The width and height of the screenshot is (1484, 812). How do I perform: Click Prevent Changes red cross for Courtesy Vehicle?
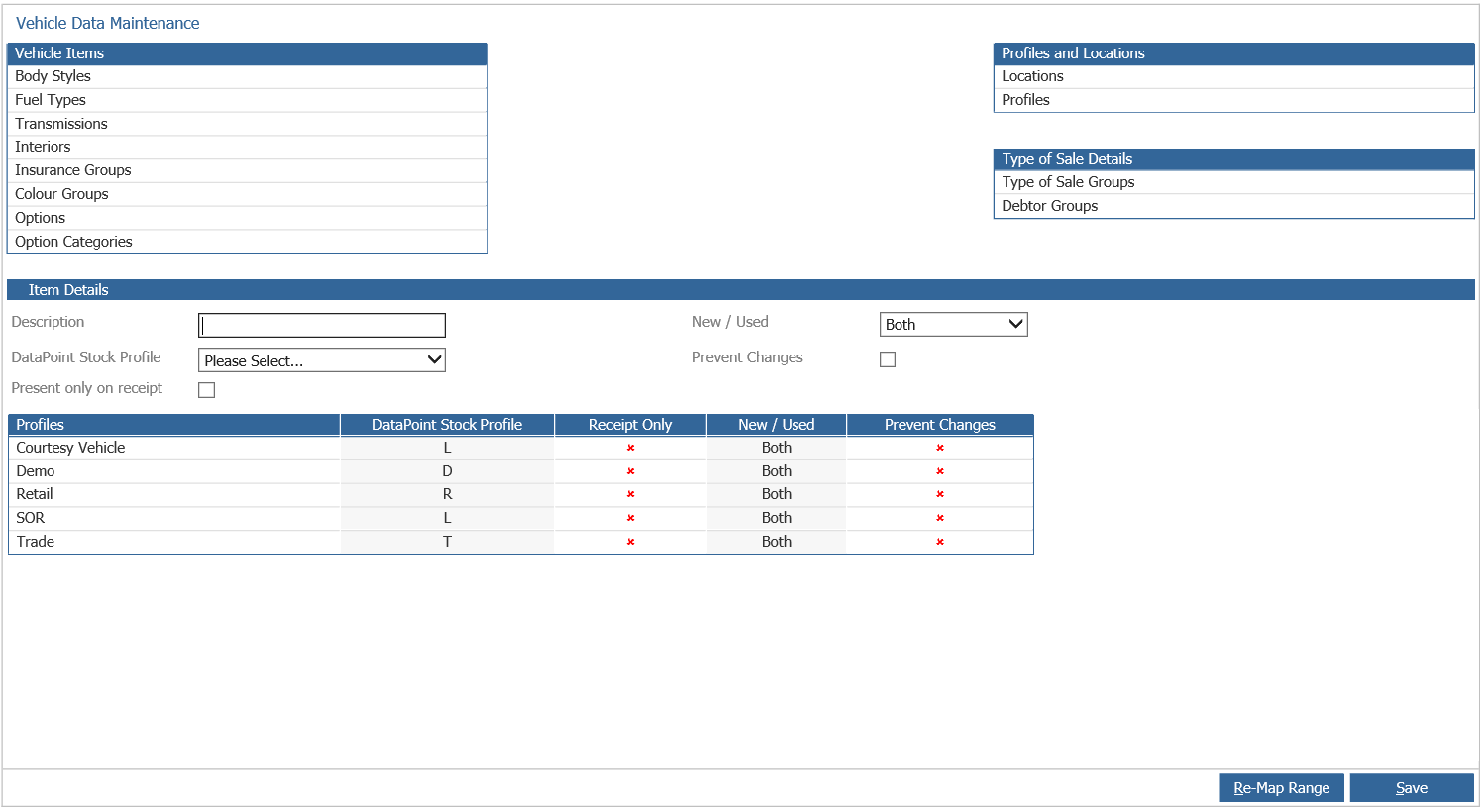(940, 448)
